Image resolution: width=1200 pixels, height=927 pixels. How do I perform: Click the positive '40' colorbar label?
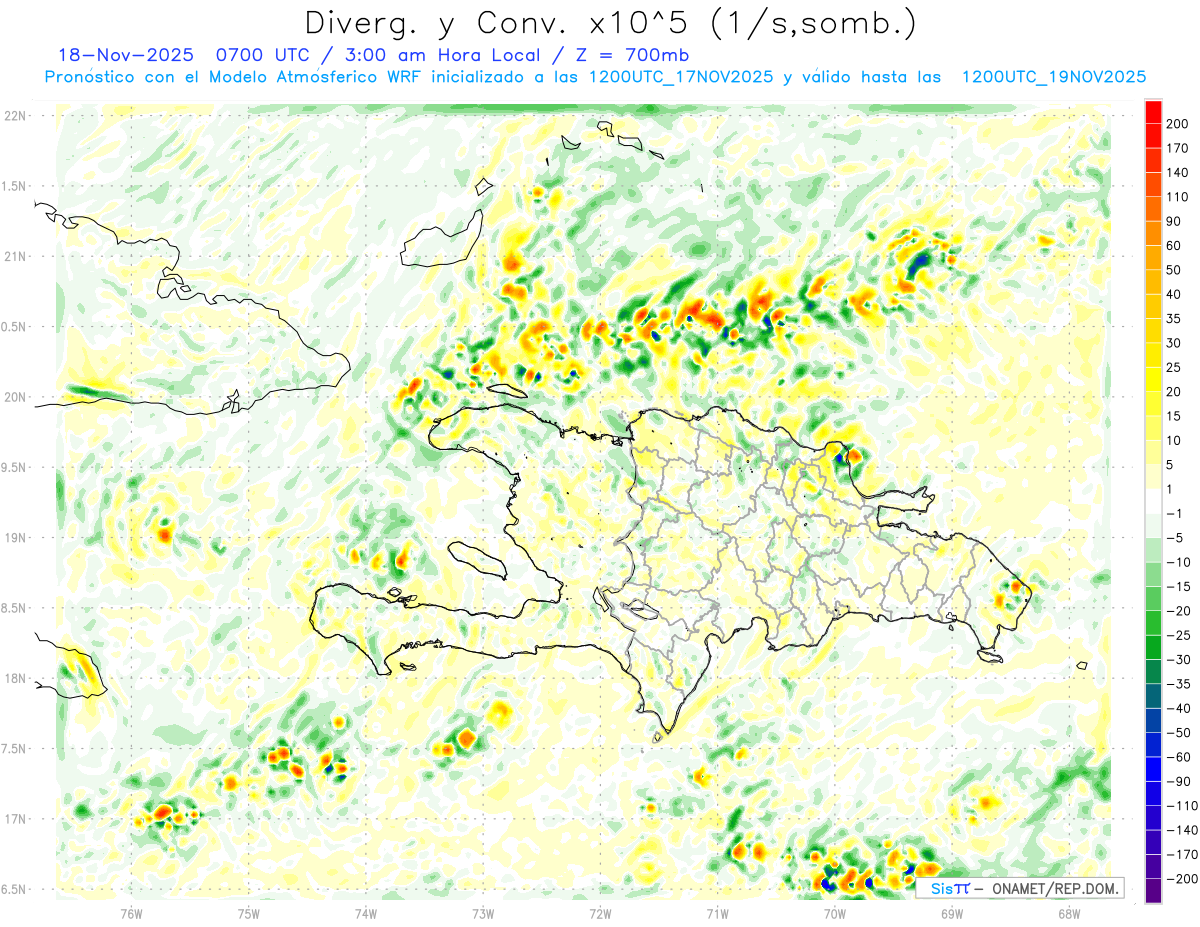click(1174, 295)
